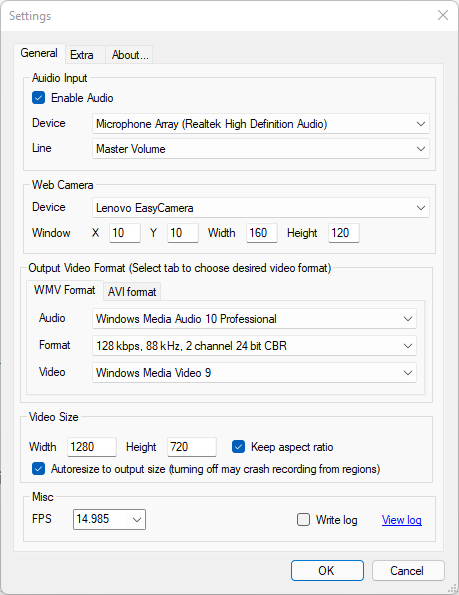This screenshot has width=459, height=595.
Task: Expand the Windows Media Video 9 dropdown
Action: [254, 373]
